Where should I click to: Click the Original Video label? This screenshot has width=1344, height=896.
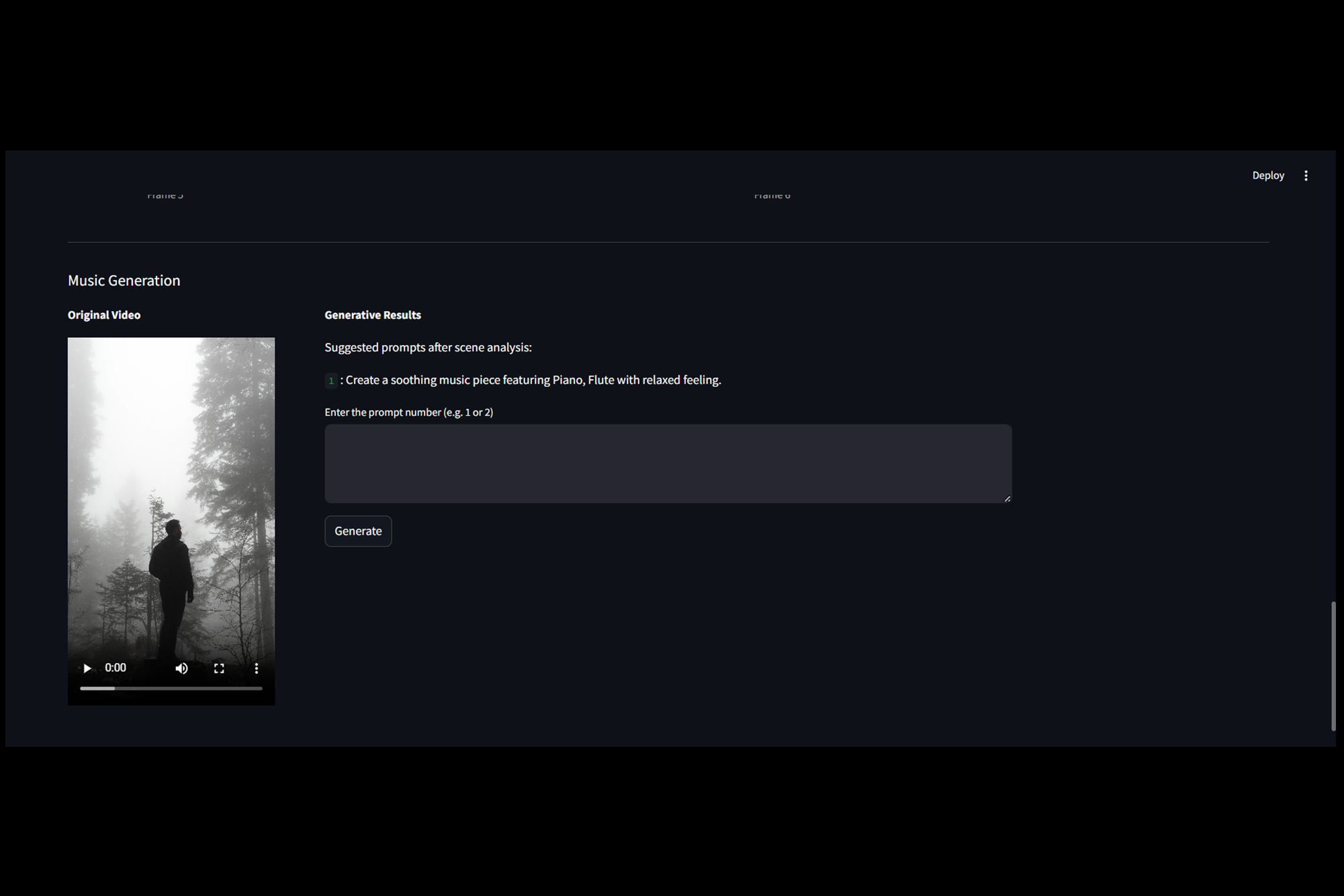click(x=103, y=315)
